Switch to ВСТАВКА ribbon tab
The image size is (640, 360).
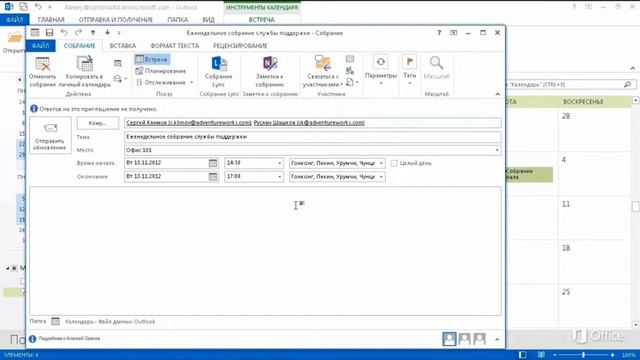(x=123, y=46)
